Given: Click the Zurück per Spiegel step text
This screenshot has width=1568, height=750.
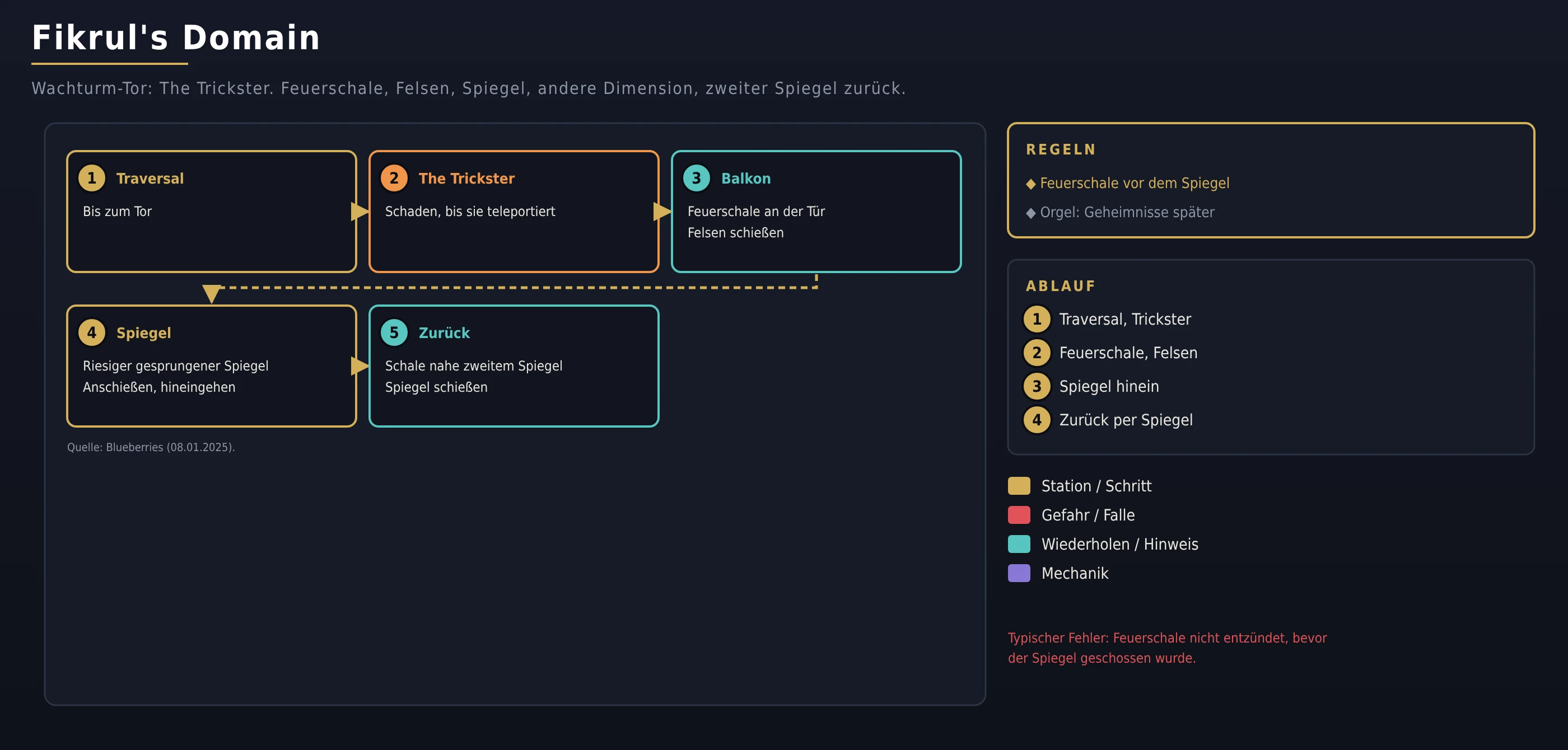Looking at the screenshot, I should (x=1126, y=420).
